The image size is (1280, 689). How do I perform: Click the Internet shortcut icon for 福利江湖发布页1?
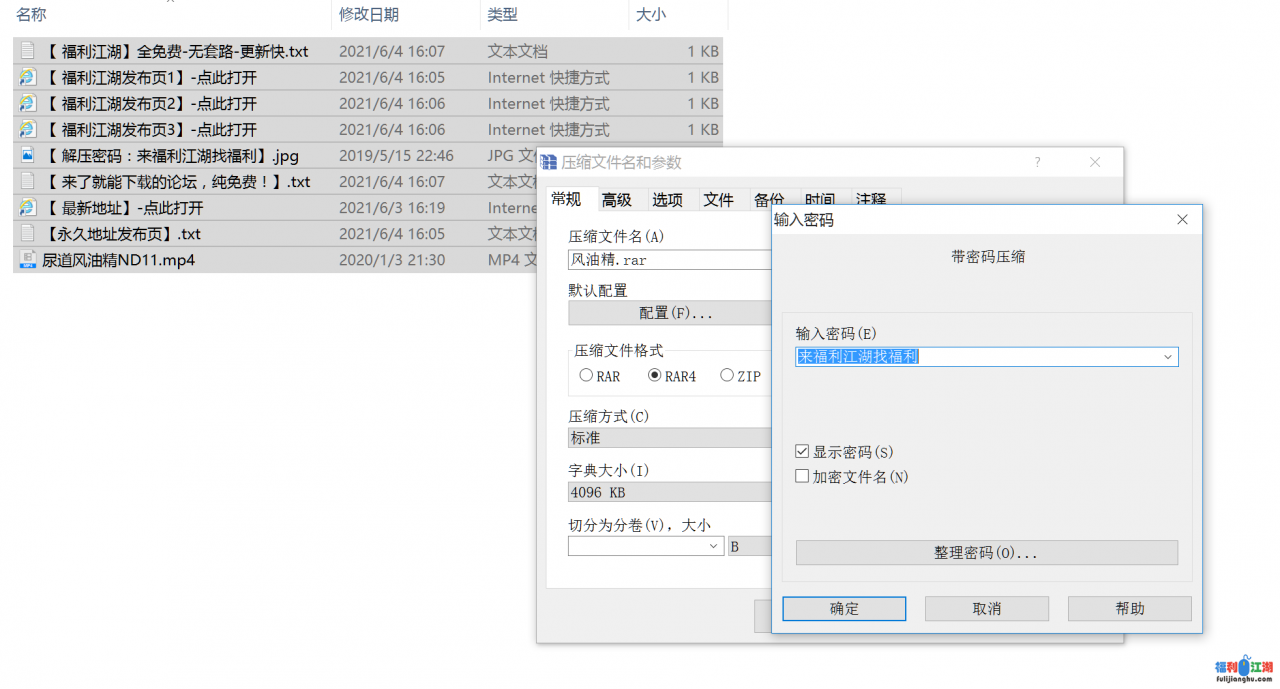coord(27,77)
